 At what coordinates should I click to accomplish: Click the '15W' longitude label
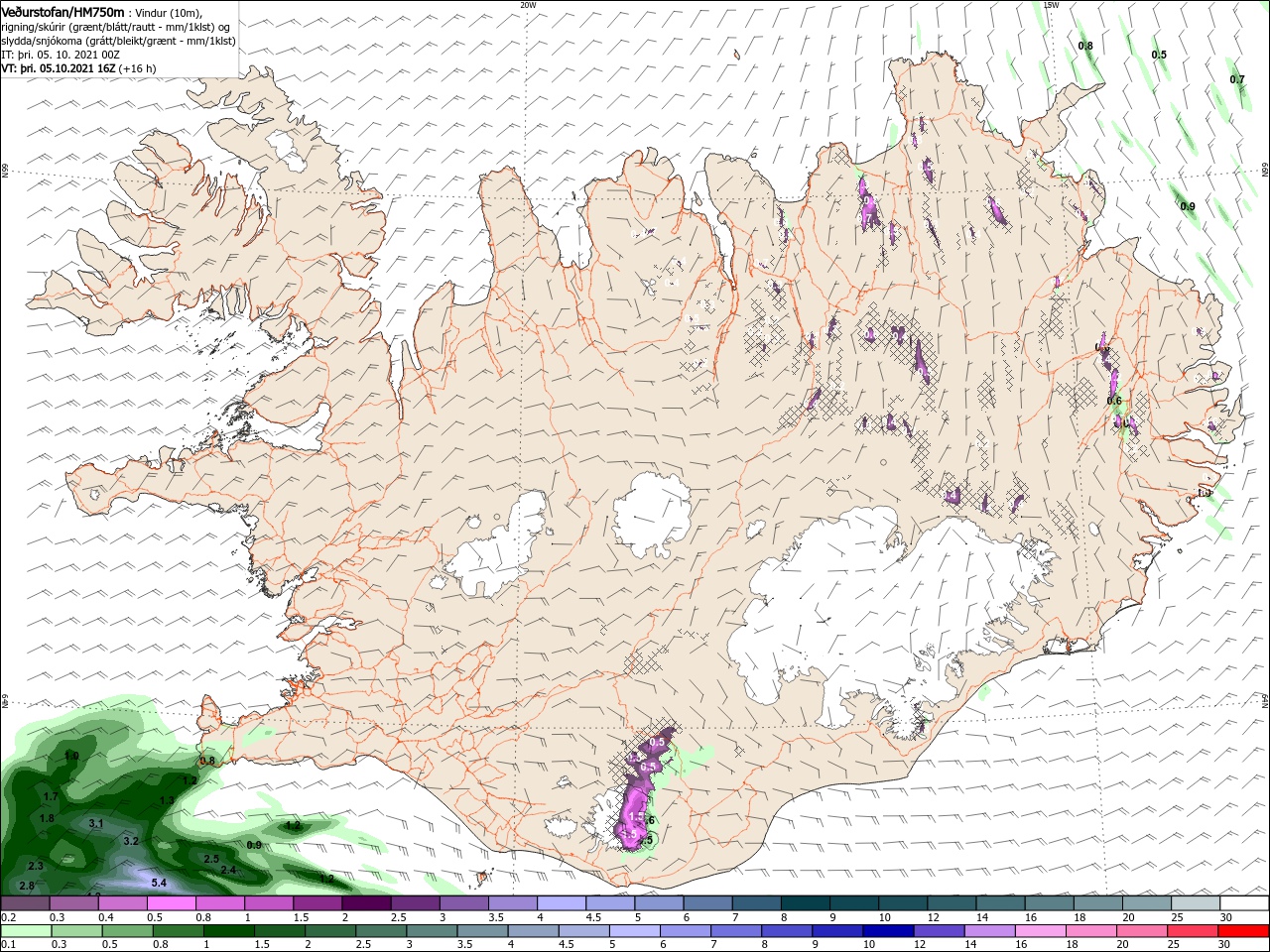tap(1052, 5)
